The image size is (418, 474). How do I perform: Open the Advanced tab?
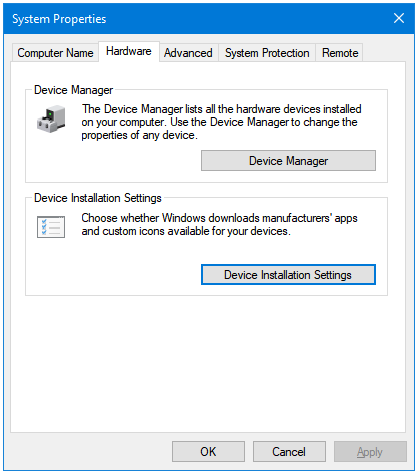(x=188, y=53)
